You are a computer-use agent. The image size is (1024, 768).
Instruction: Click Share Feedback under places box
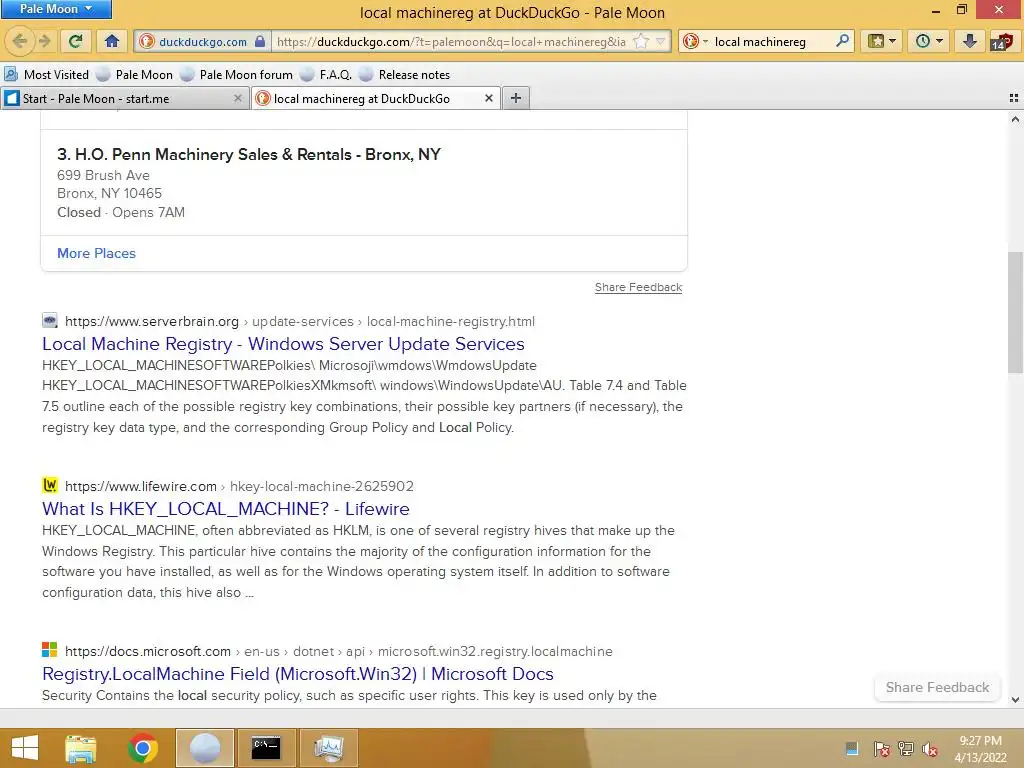(638, 287)
